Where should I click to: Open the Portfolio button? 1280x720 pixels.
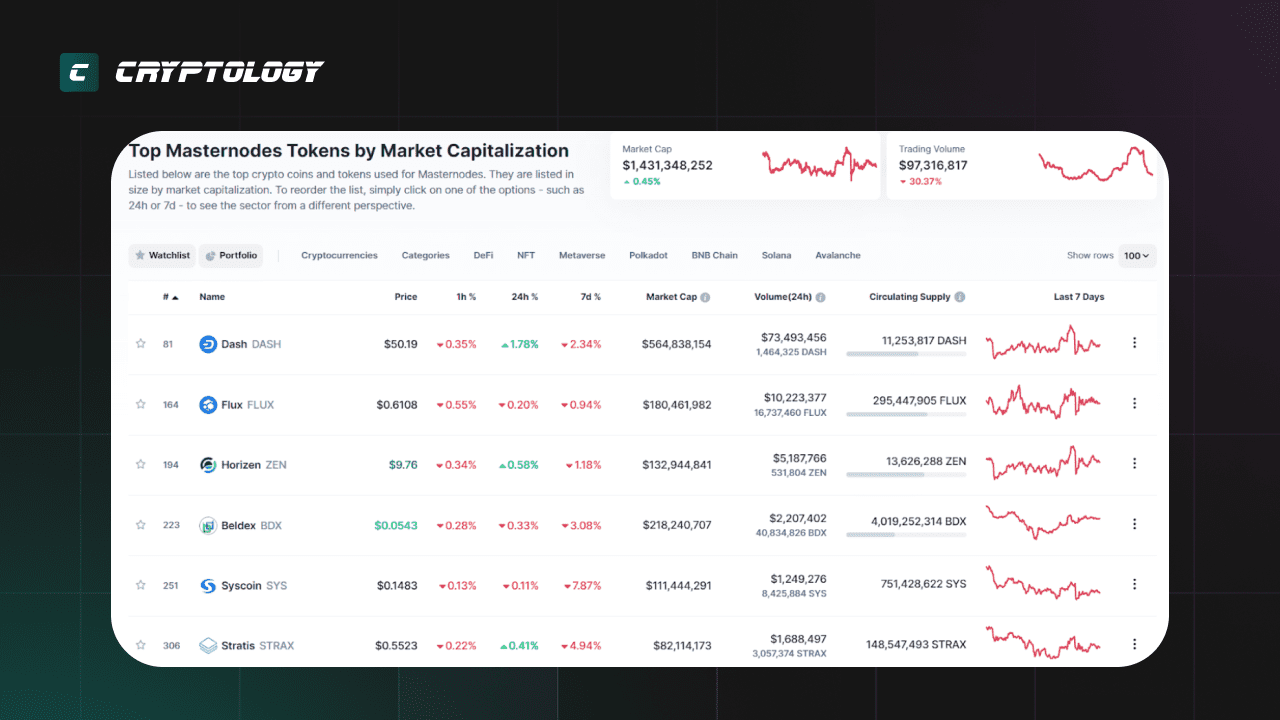tap(231, 256)
